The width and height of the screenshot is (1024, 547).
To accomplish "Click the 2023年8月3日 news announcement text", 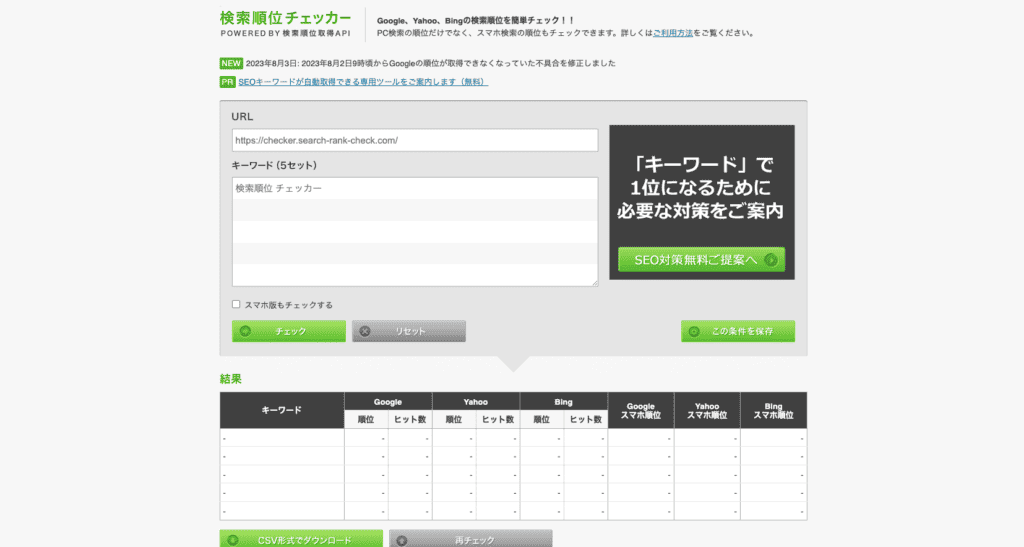I will coord(430,63).
